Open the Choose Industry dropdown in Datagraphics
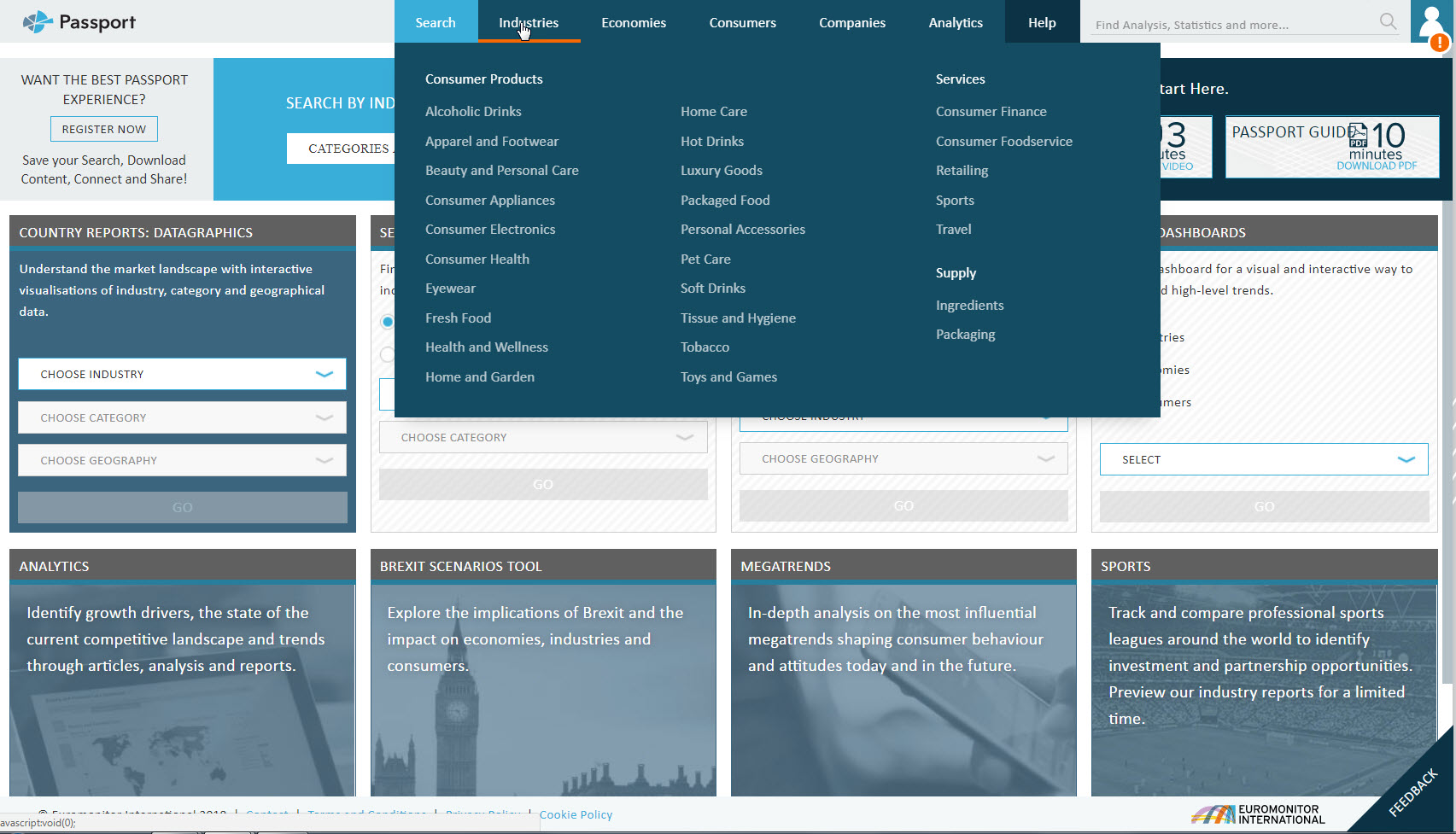Screen dimensions: 1456x834 182,374
